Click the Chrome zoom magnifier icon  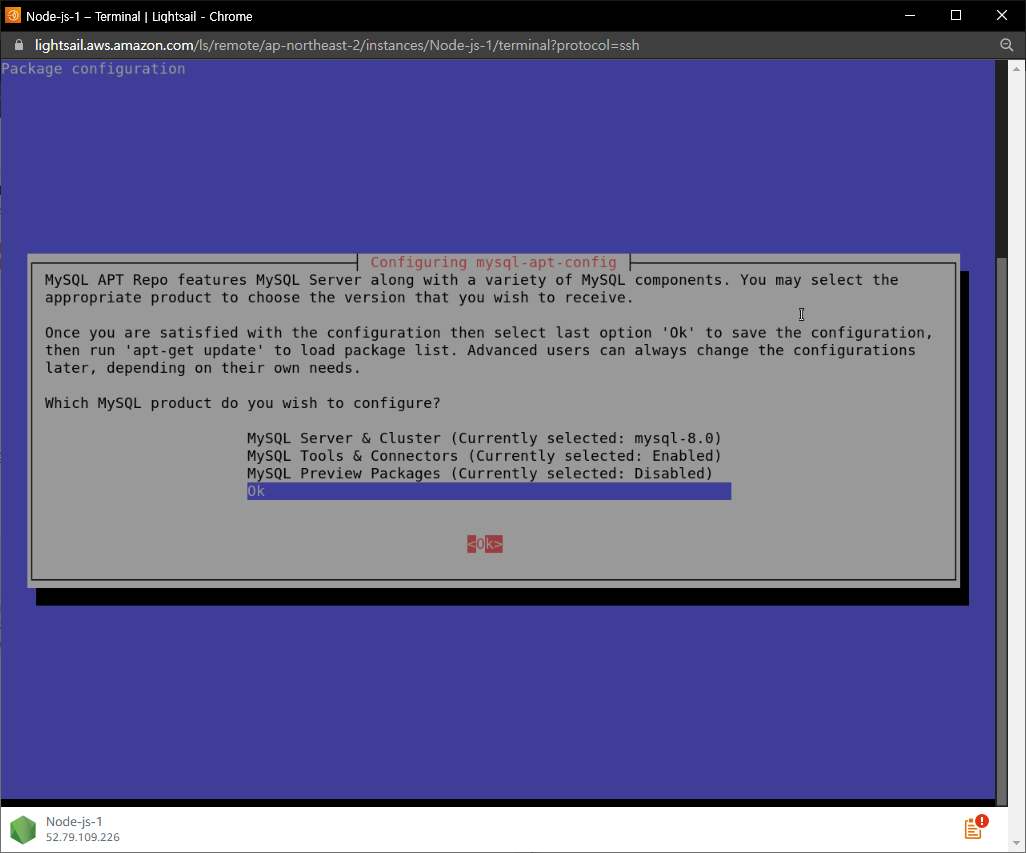(x=1006, y=45)
